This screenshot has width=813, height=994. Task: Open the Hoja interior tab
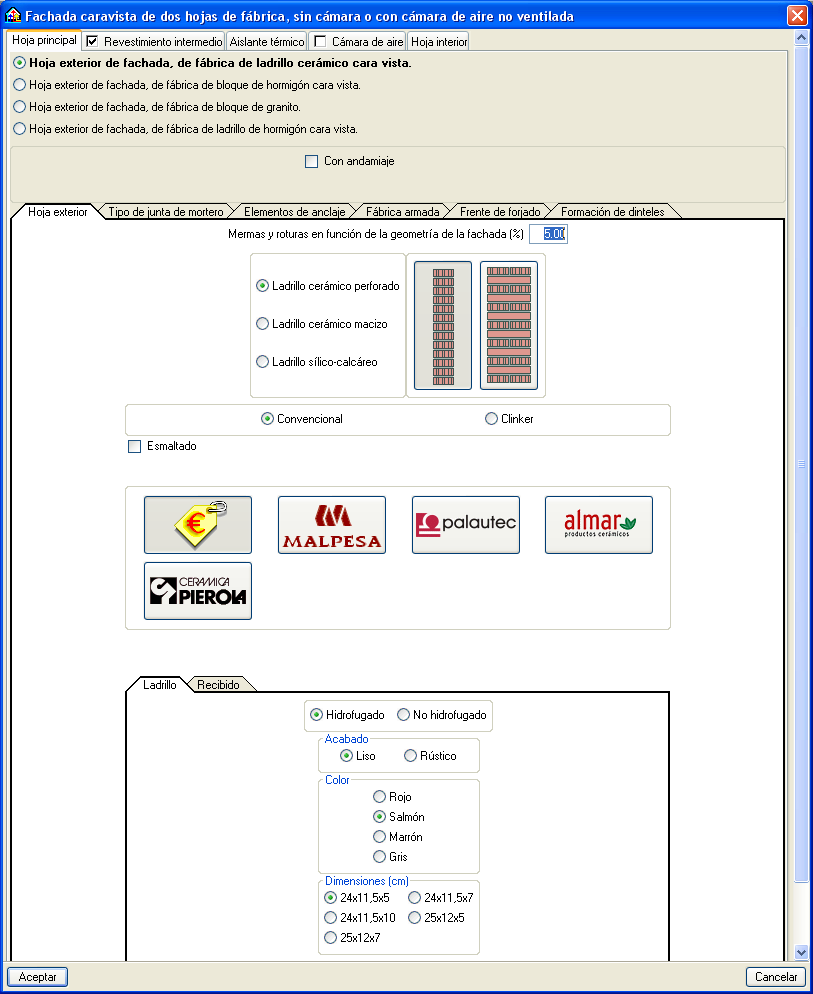click(x=439, y=42)
